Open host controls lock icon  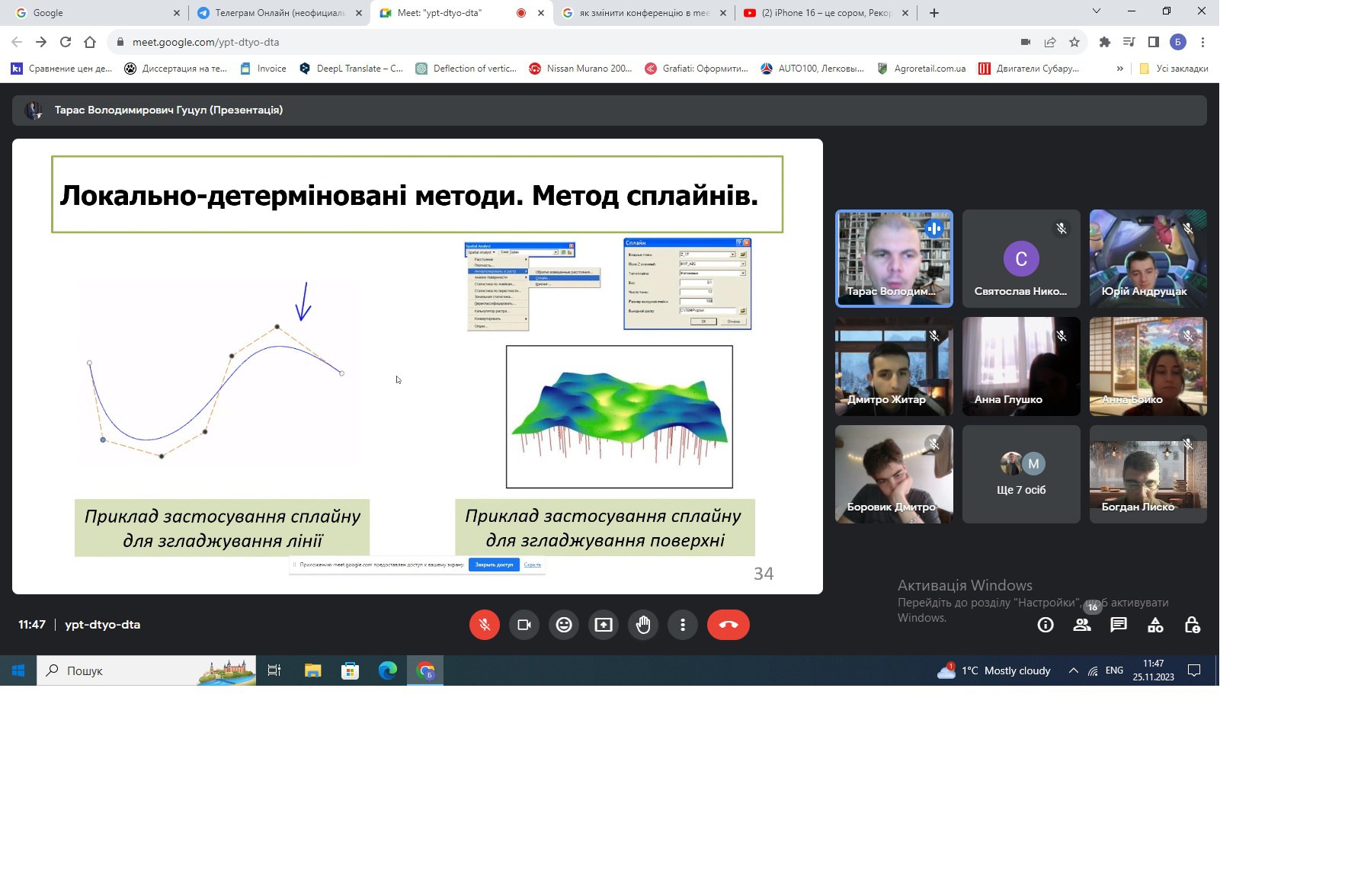point(1192,626)
